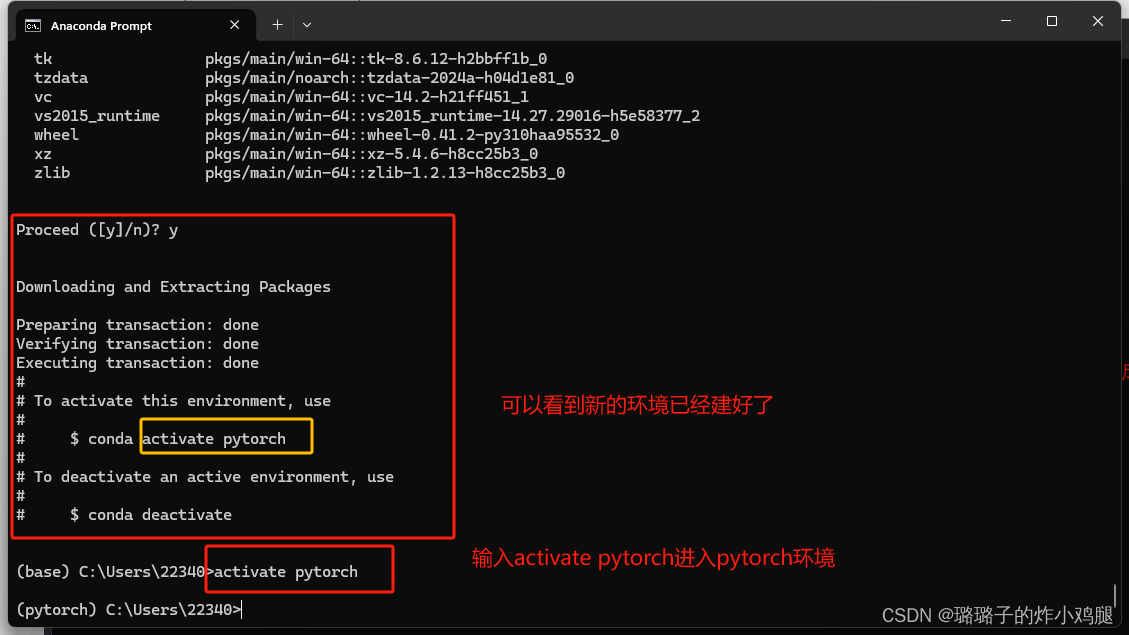Click the vs2015_runtime-14.27.29016 package path

(452, 116)
